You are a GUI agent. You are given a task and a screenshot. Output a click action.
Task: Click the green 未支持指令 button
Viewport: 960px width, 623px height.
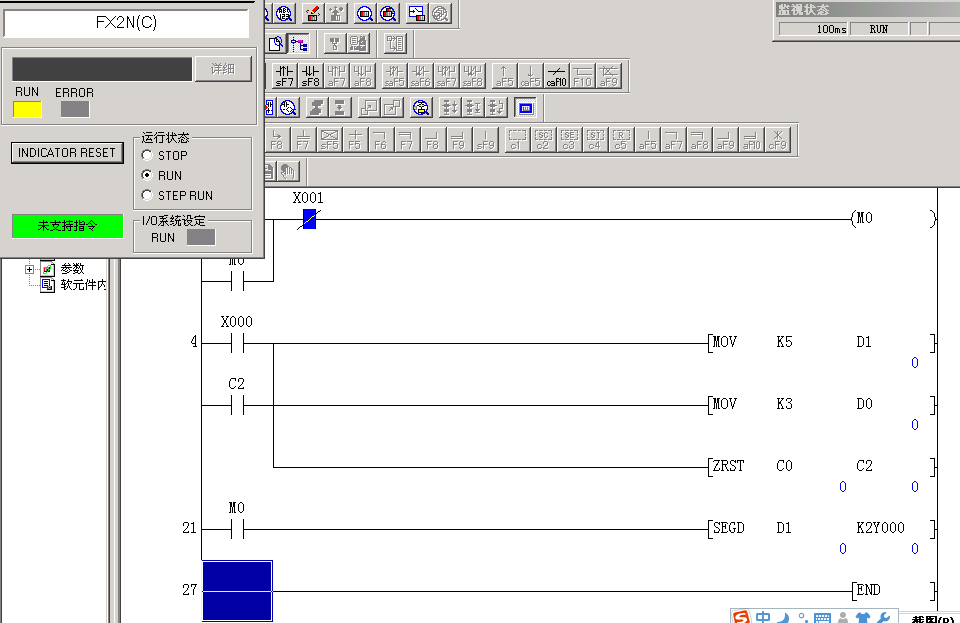click(68, 226)
